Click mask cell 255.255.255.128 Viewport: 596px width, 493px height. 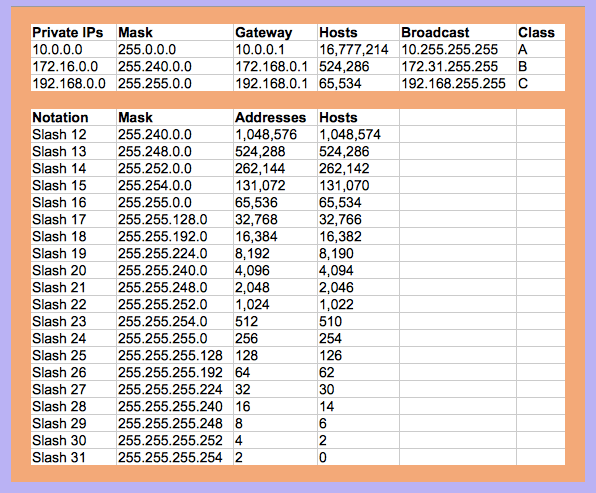(x=175, y=355)
